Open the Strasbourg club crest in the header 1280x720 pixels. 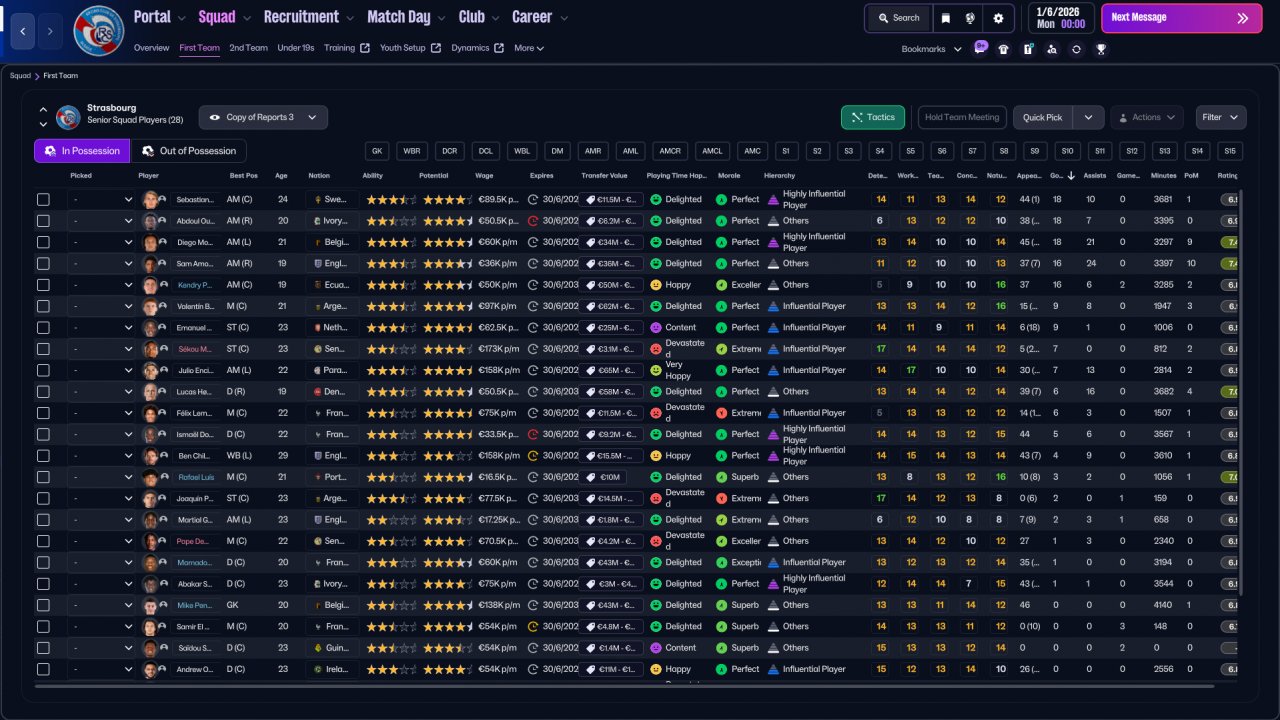tap(99, 31)
